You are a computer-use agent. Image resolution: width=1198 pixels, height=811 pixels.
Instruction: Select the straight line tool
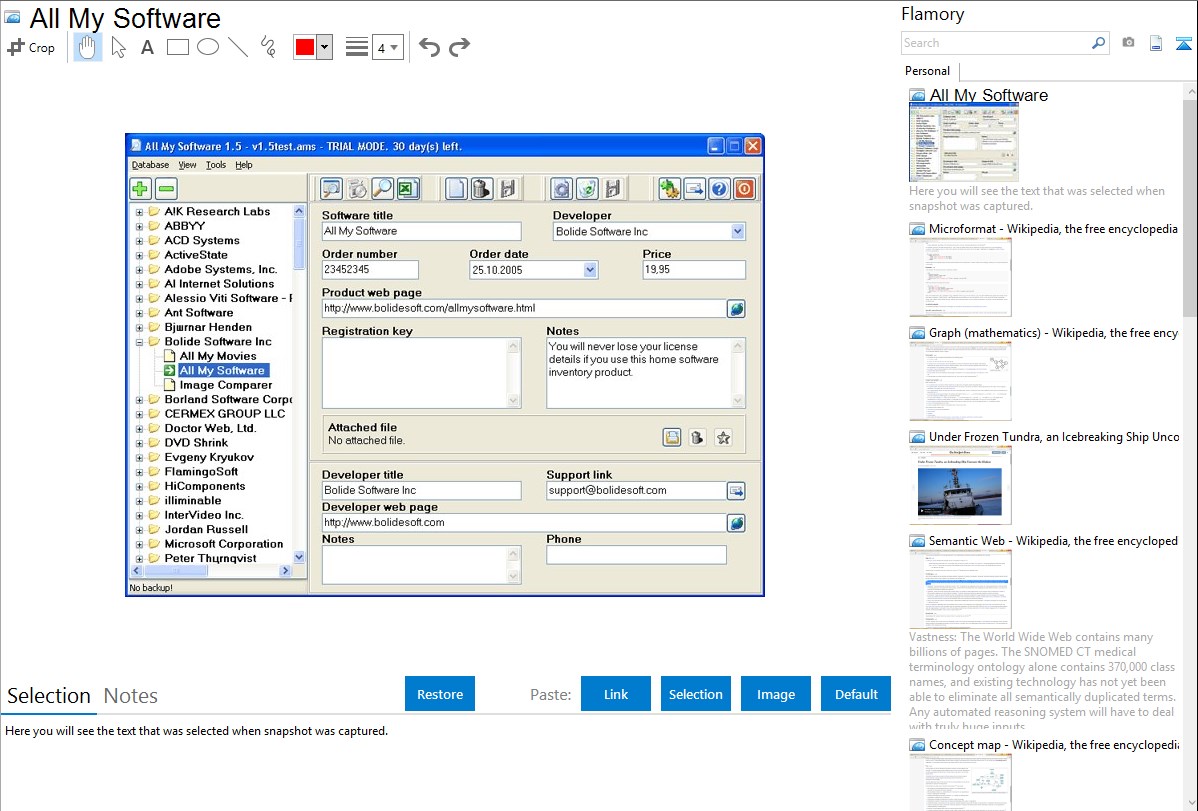click(238, 47)
